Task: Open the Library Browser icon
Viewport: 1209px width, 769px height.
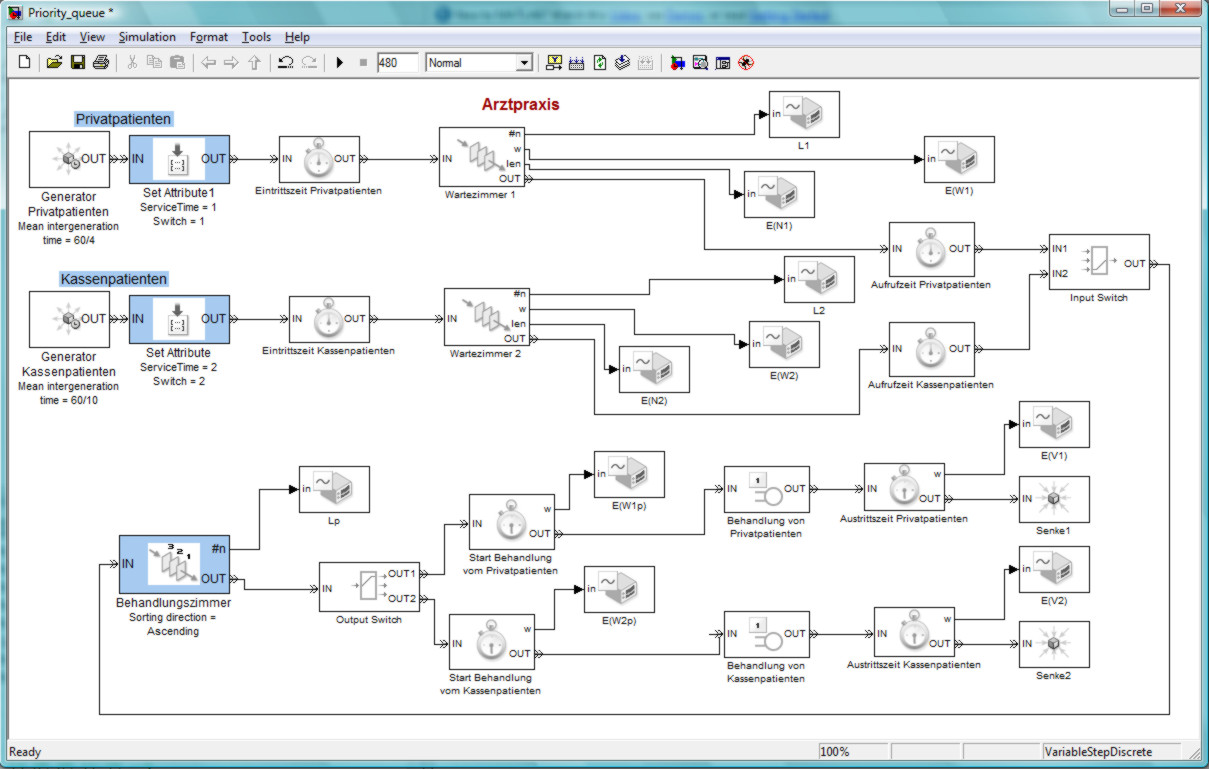Action: pos(677,63)
